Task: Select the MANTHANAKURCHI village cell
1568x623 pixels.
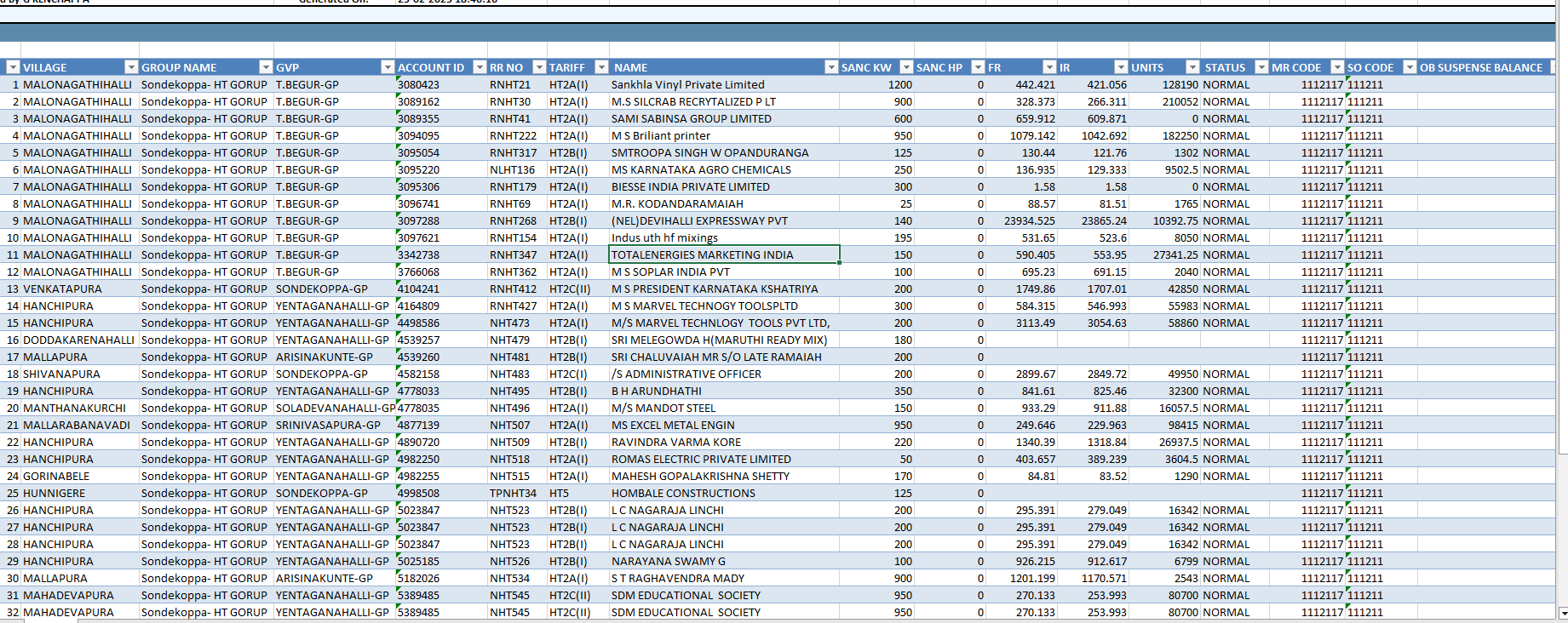Action: (x=80, y=408)
